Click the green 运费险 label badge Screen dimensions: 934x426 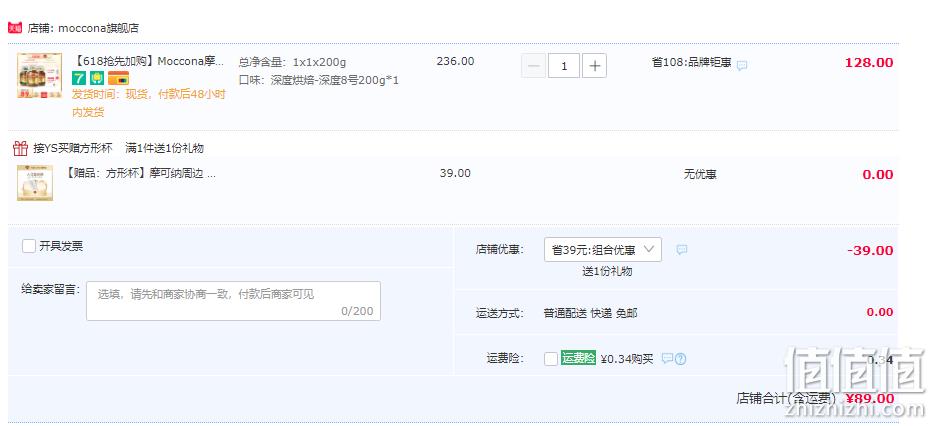click(578, 358)
